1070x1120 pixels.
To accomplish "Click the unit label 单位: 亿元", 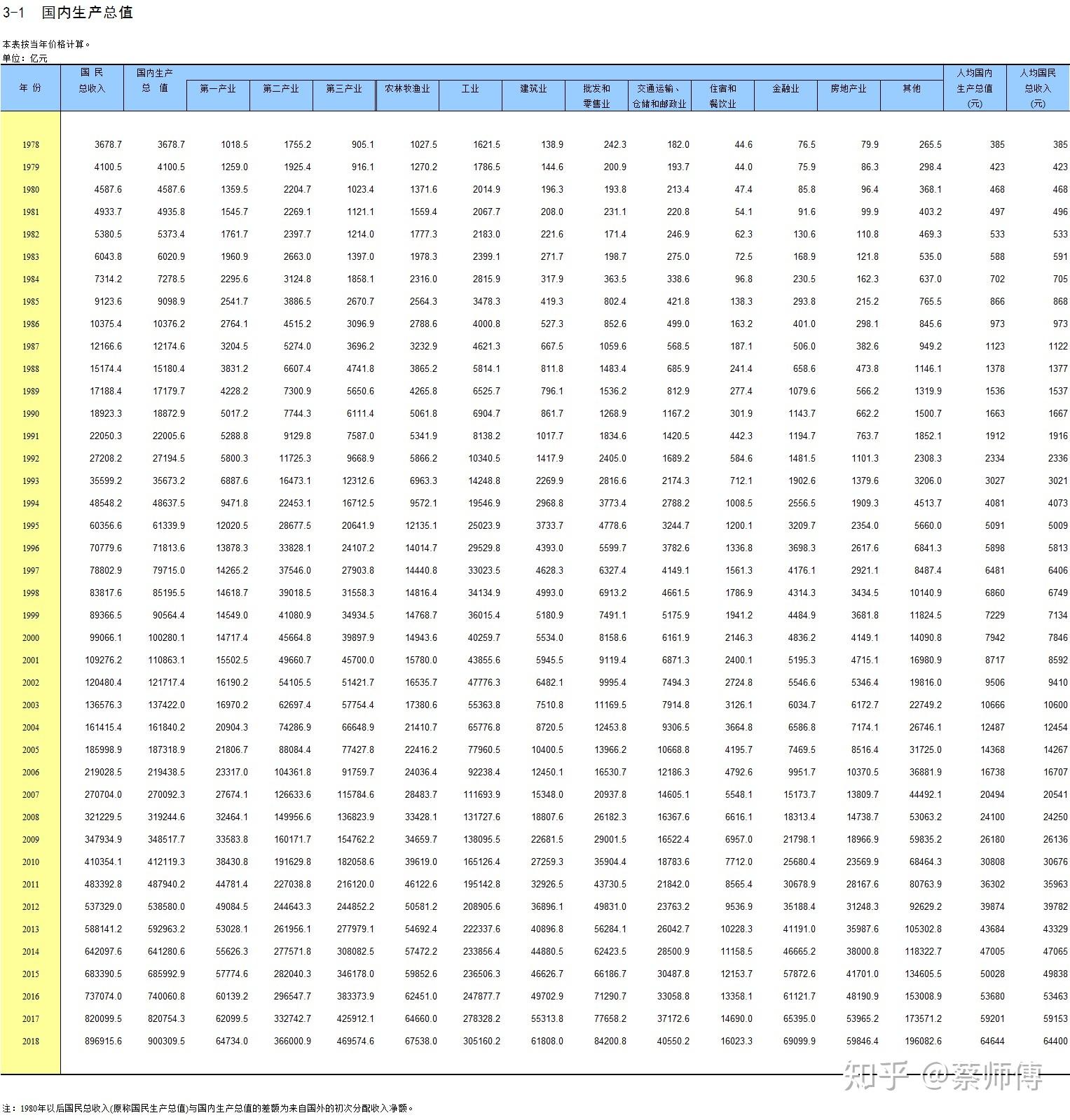I will point(25,58).
